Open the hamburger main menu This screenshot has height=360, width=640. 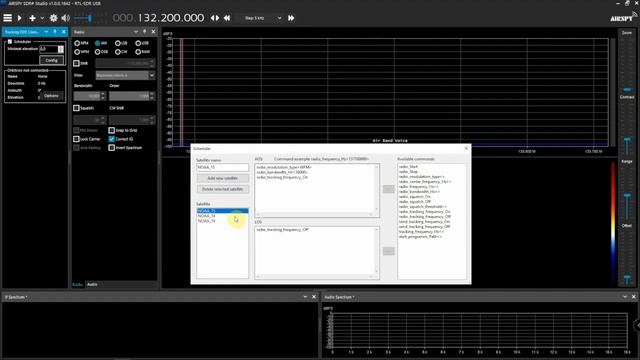click(7, 18)
